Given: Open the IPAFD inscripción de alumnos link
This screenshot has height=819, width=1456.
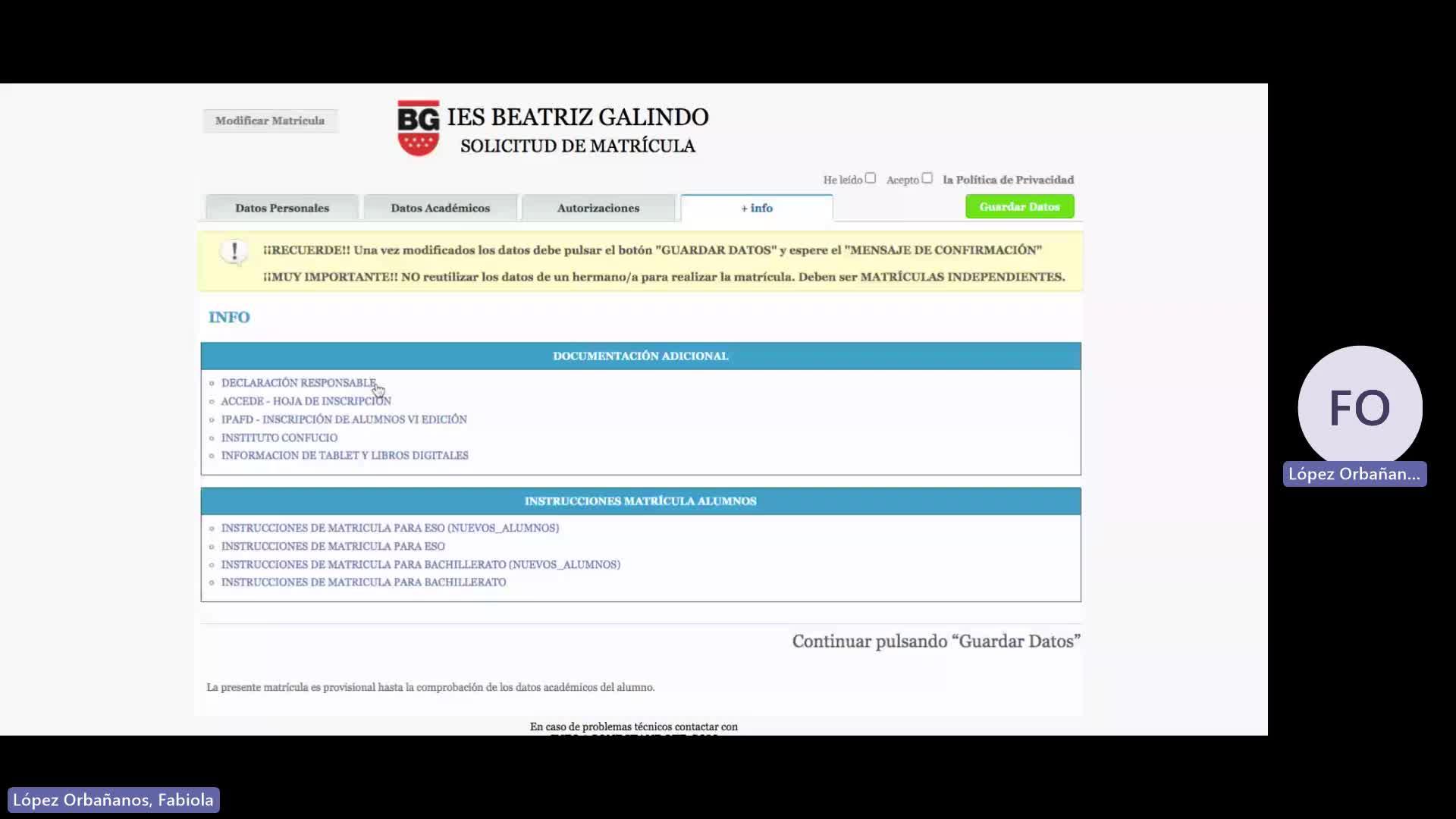Looking at the screenshot, I should (x=344, y=419).
